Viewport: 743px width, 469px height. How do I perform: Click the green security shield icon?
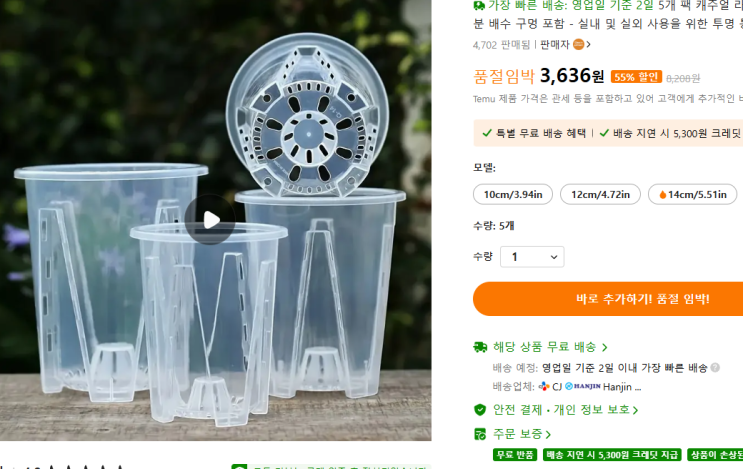(480, 409)
